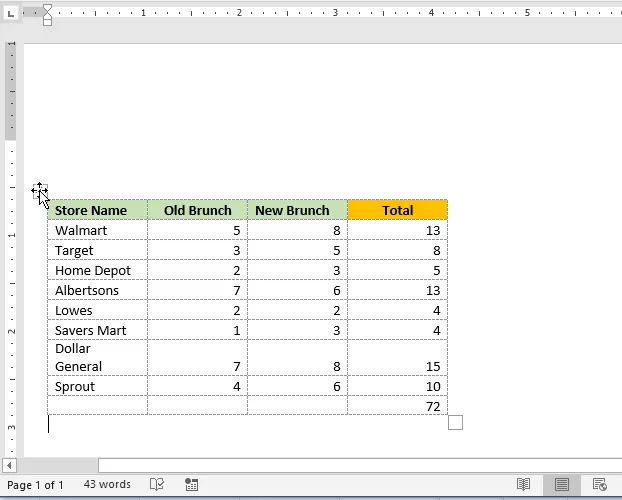The width and height of the screenshot is (622, 500).
Task: Click the macro recording status icon
Action: point(192,485)
